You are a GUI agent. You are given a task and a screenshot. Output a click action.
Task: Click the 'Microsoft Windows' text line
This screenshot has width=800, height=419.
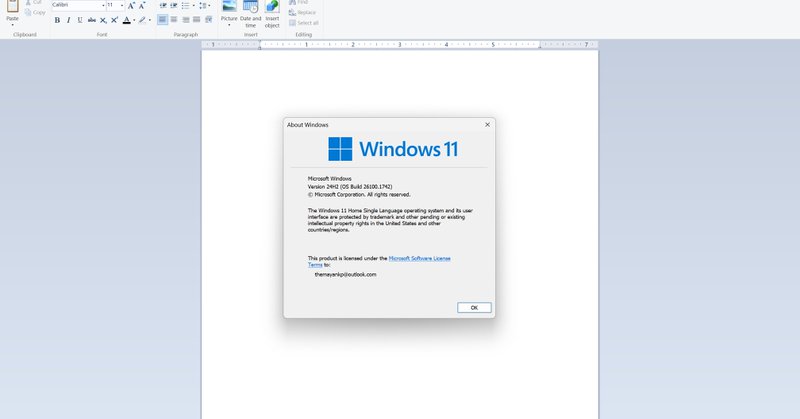click(330, 179)
